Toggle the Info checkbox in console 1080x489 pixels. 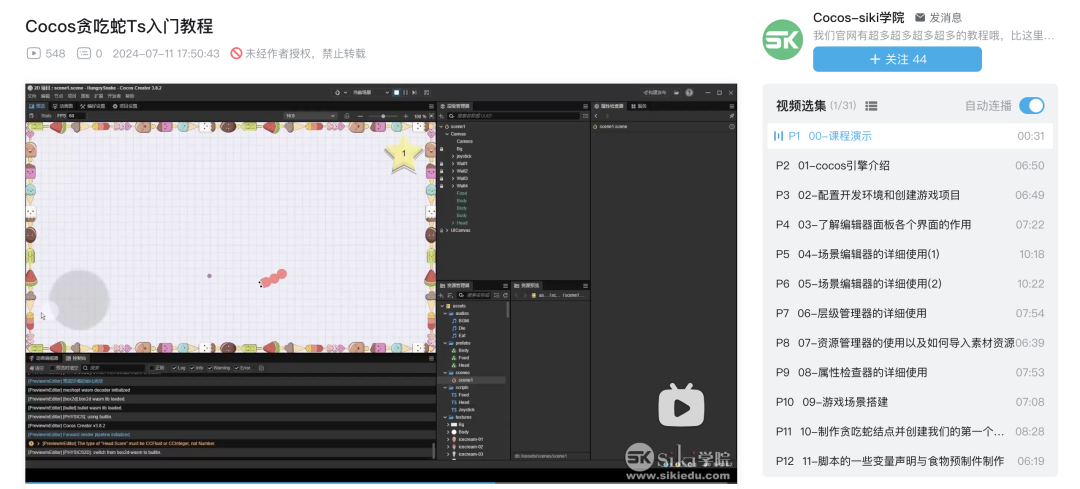(192, 368)
